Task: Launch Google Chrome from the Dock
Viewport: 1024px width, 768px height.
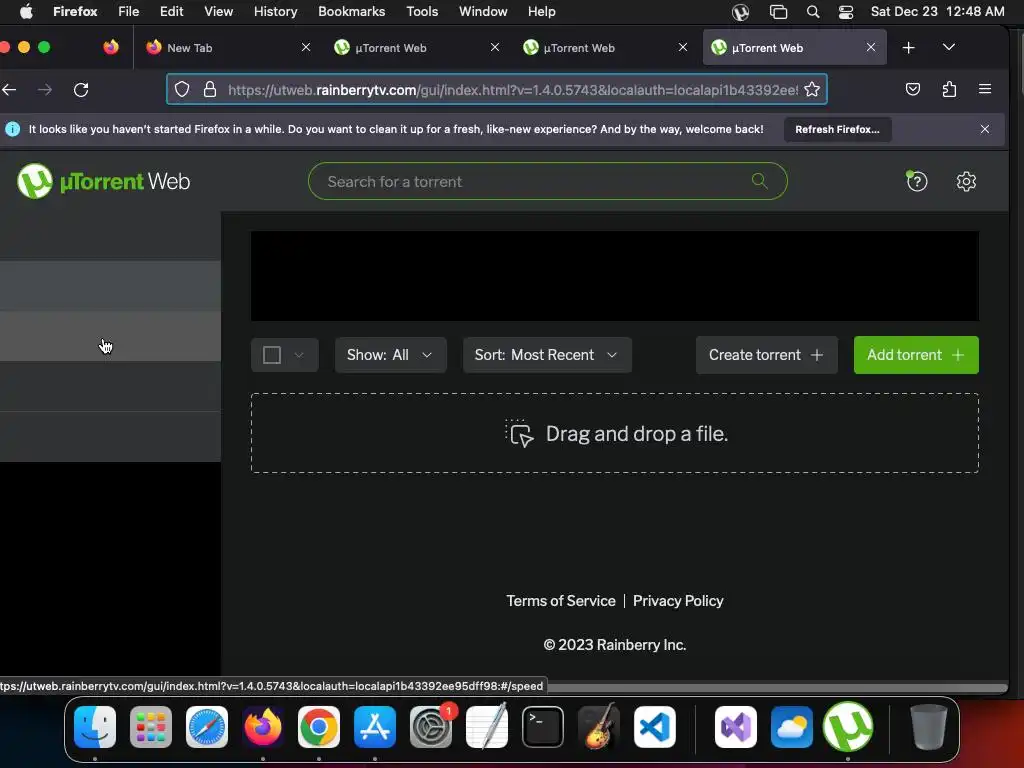Action: pos(319,726)
